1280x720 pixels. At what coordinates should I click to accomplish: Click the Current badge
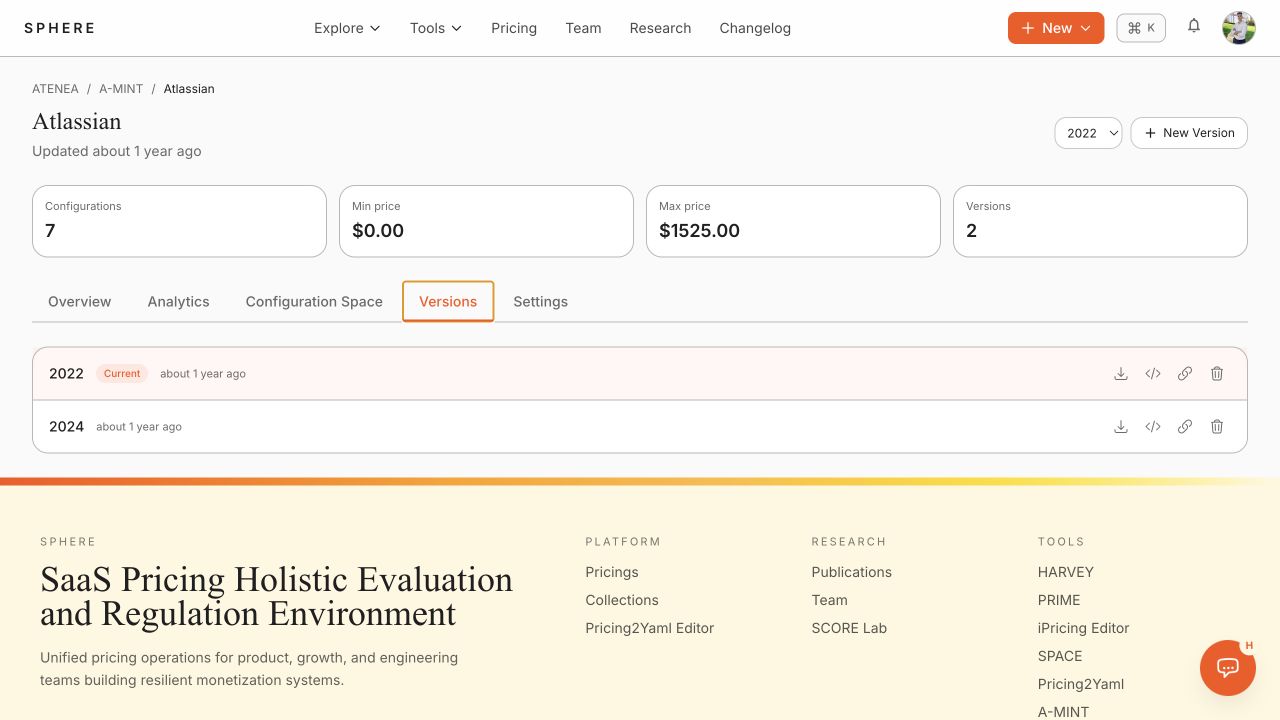(x=122, y=374)
